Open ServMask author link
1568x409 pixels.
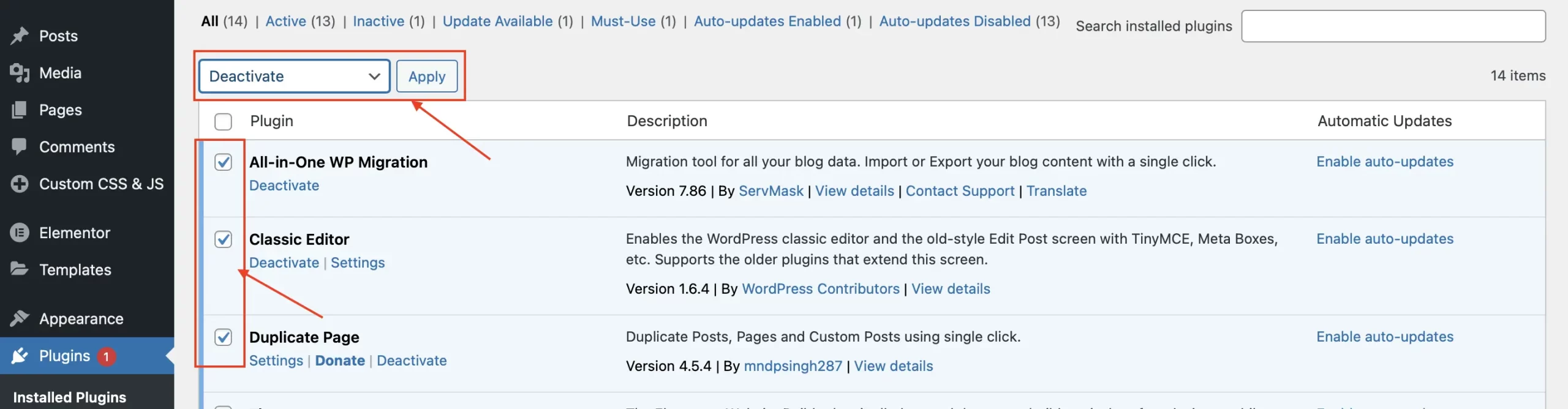pos(771,191)
